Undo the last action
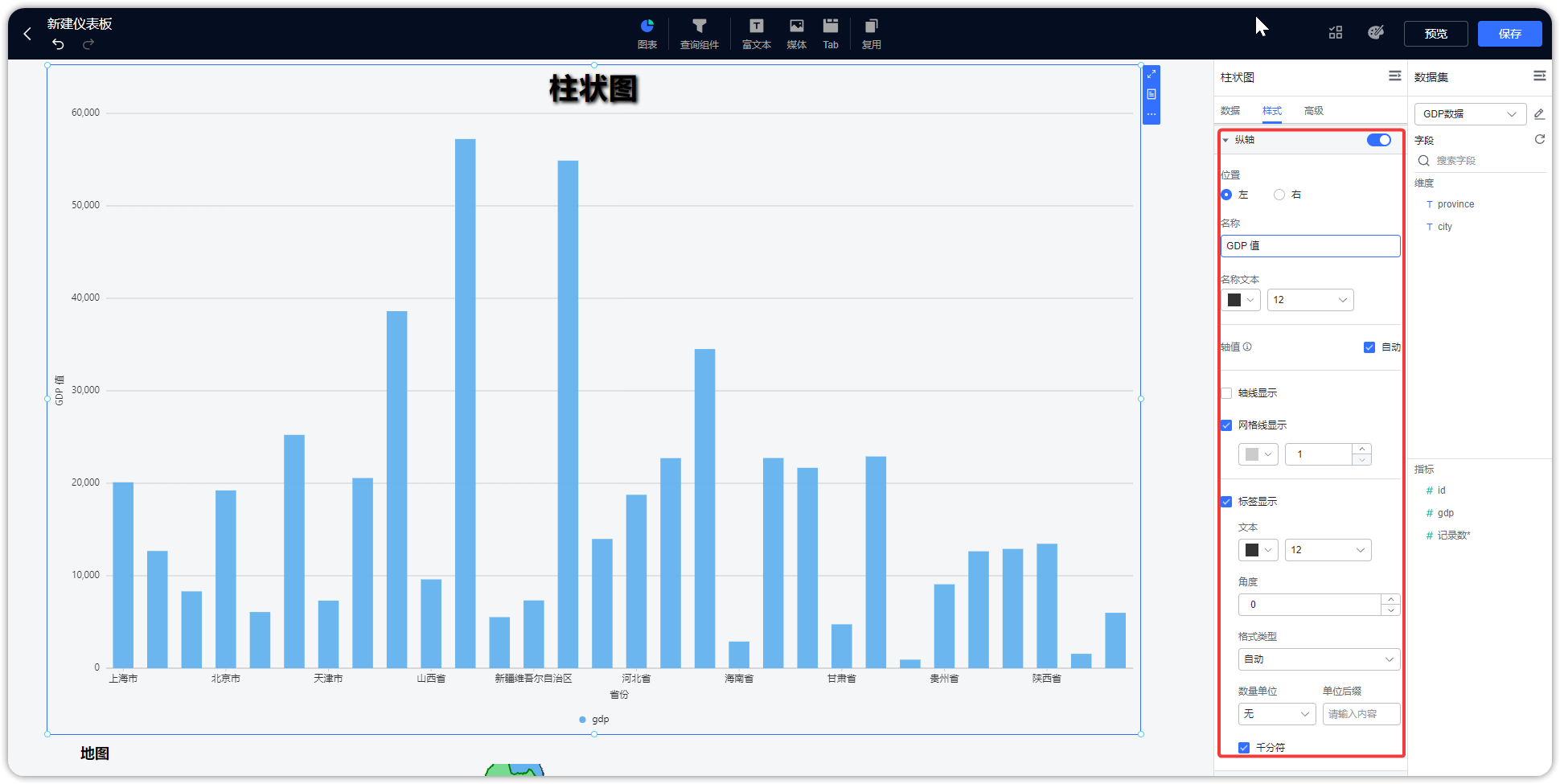 [58, 44]
